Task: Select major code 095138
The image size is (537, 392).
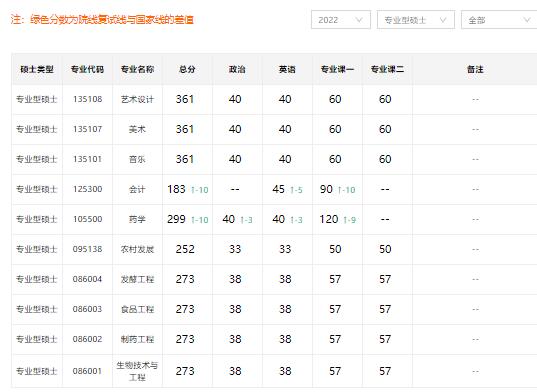Action: [87, 249]
